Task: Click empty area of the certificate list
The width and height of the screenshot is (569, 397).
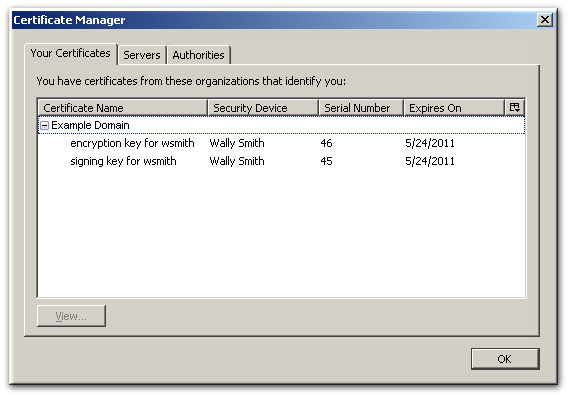Action: click(281, 232)
